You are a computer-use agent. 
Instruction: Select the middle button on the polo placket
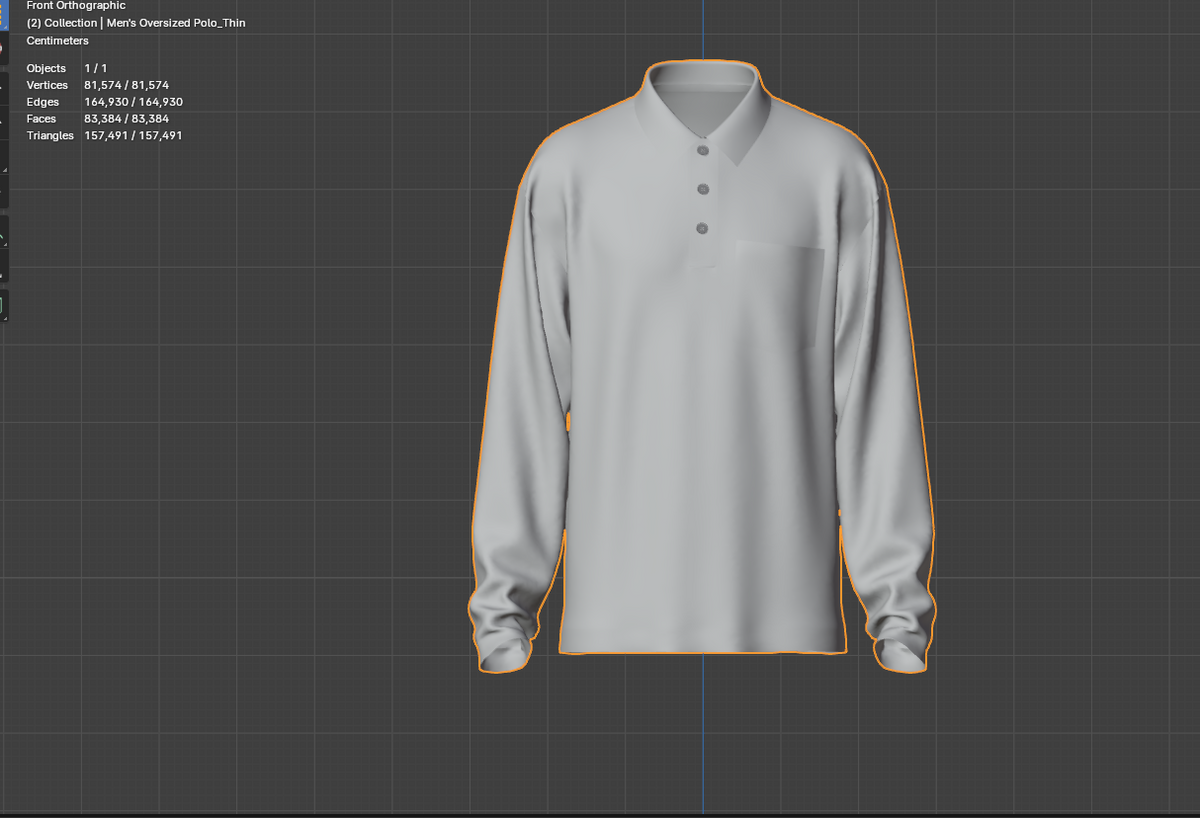pos(703,189)
